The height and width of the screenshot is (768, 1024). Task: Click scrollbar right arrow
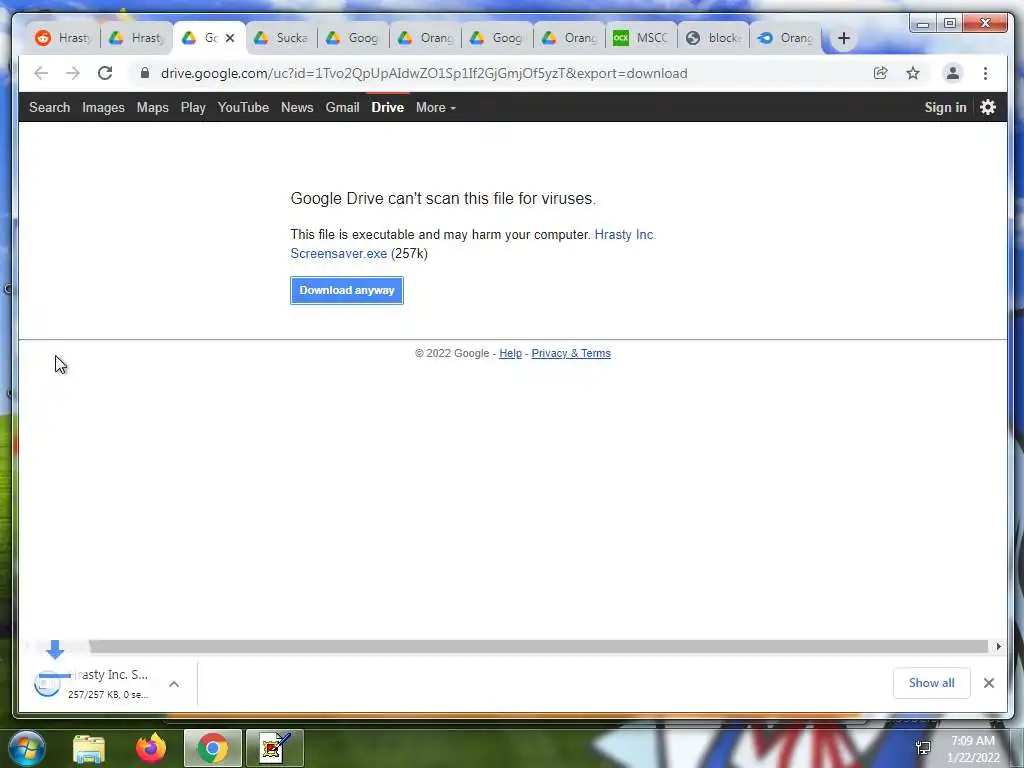[999, 647]
